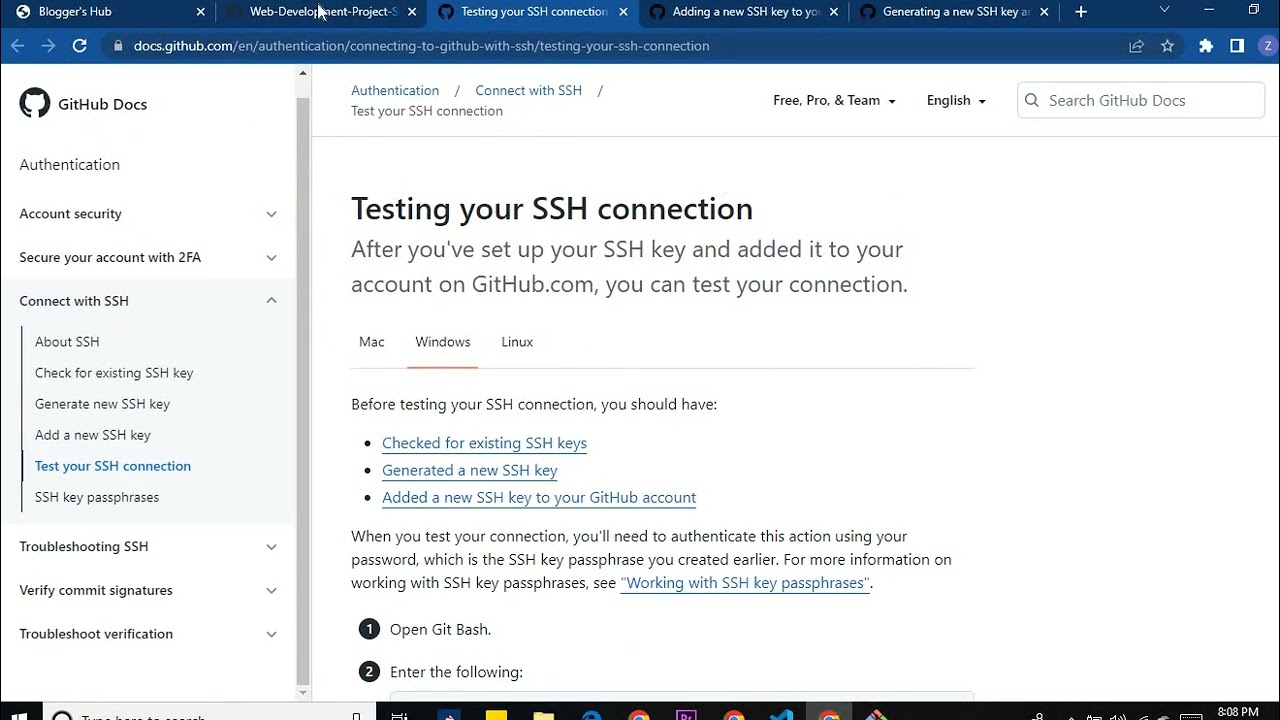Viewport: 1280px width, 720px height.
Task: Select the Linux platform tab
Action: (x=517, y=342)
